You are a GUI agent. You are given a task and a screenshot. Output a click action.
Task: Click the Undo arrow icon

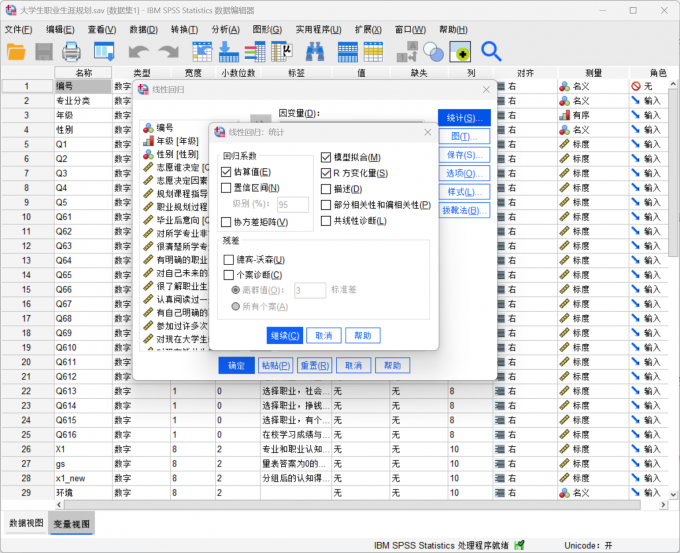point(139,52)
